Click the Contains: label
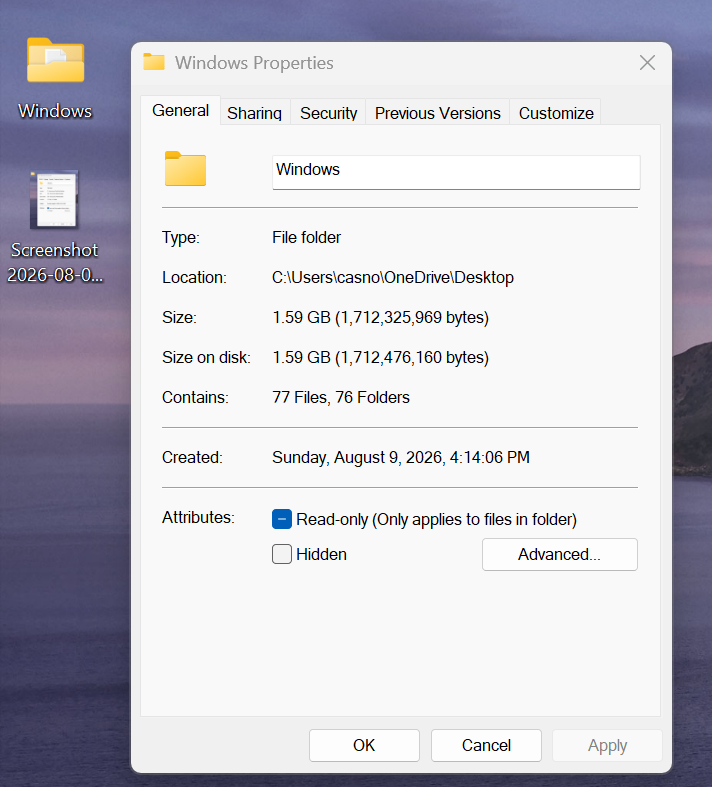Image resolution: width=712 pixels, height=787 pixels. pyautogui.click(x=195, y=397)
